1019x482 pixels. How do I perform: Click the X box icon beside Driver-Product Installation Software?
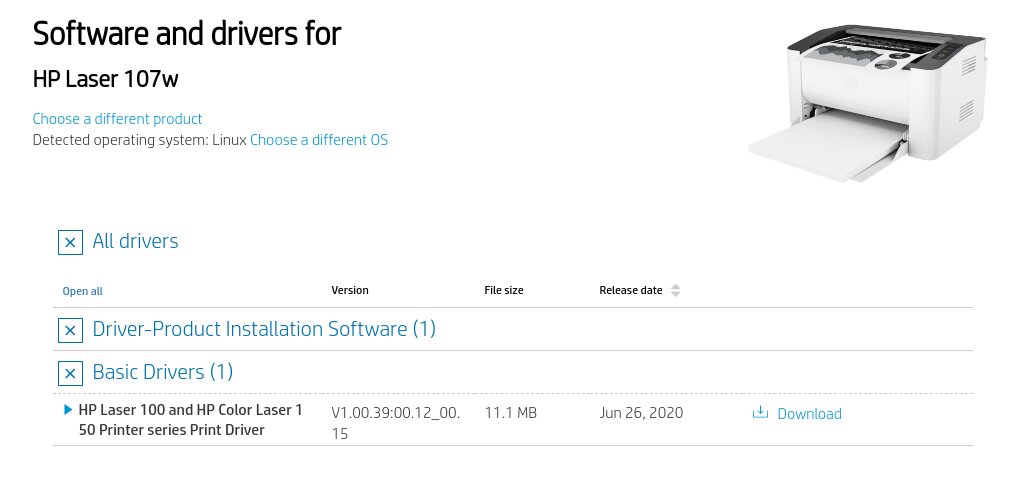click(70, 330)
